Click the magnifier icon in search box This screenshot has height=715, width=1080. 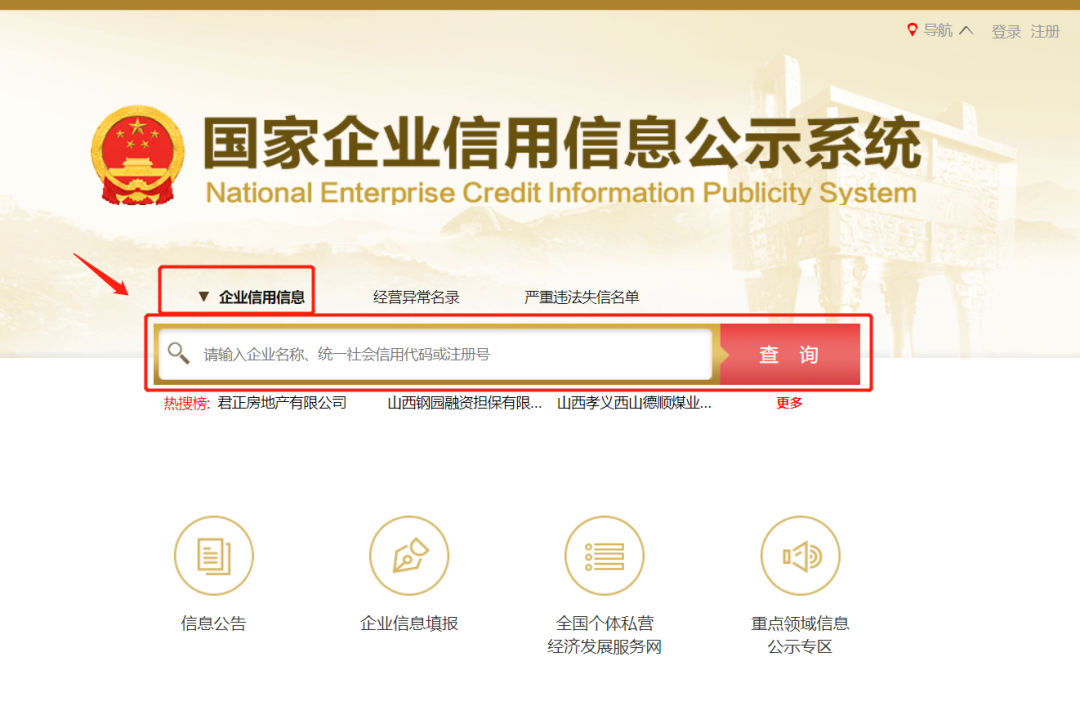[178, 353]
